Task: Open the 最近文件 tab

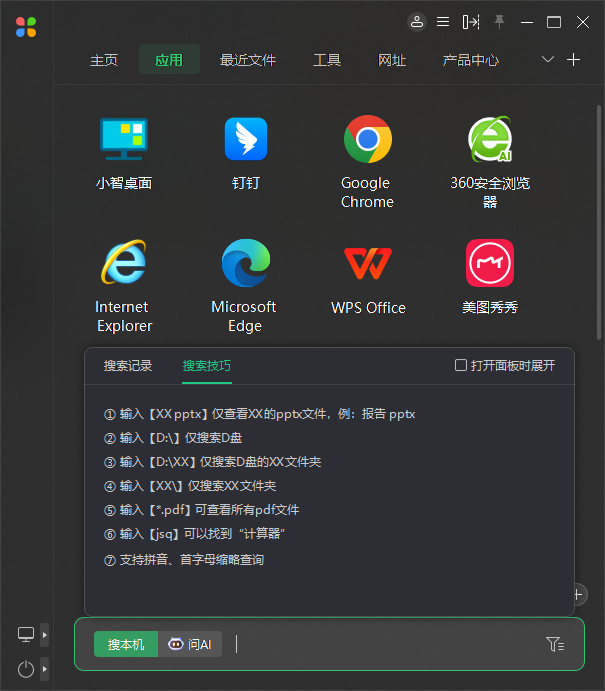Action: pyautogui.click(x=248, y=59)
